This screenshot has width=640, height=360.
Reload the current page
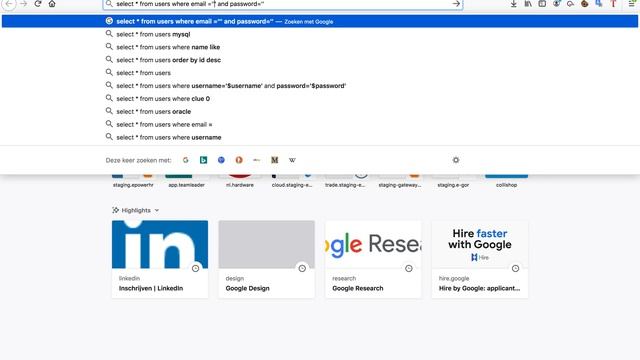click(x=38, y=4)
